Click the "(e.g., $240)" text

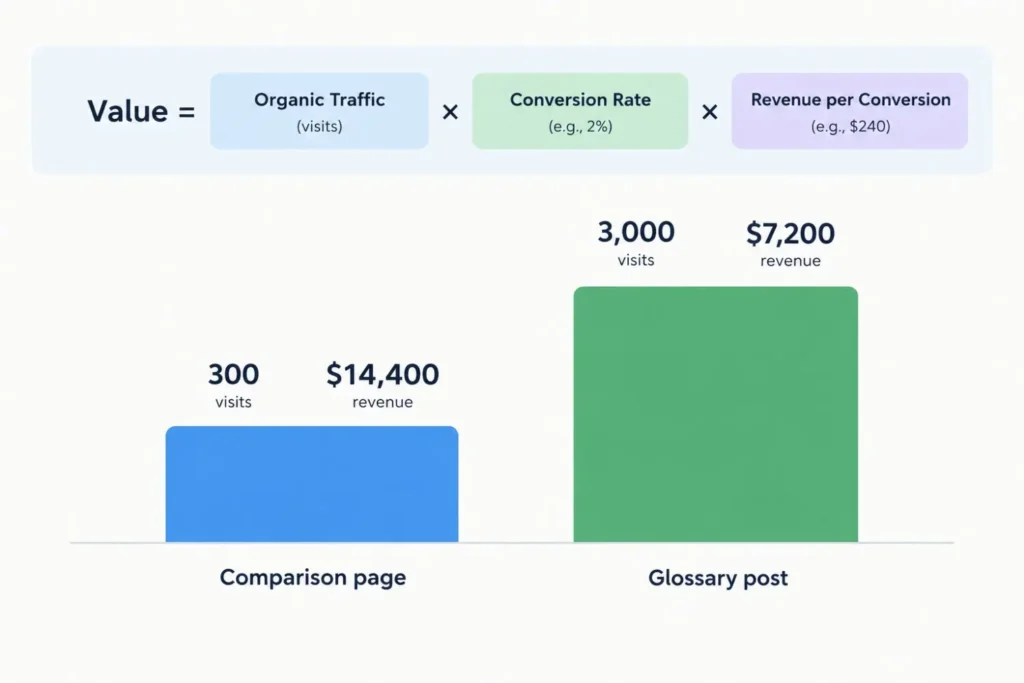[x=850, y=127]
